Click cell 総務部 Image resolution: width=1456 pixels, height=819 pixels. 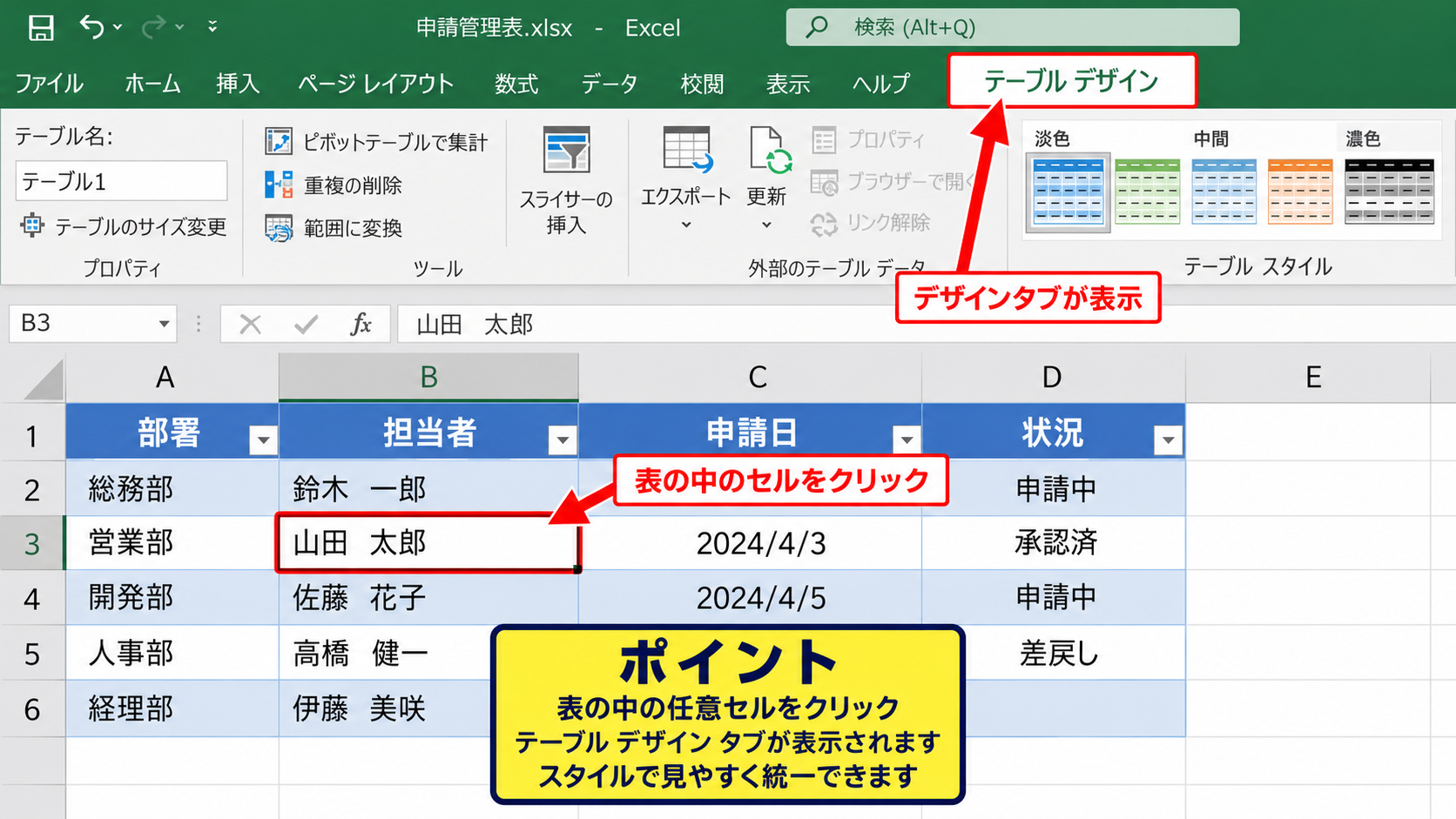click(x=172, y=489)
